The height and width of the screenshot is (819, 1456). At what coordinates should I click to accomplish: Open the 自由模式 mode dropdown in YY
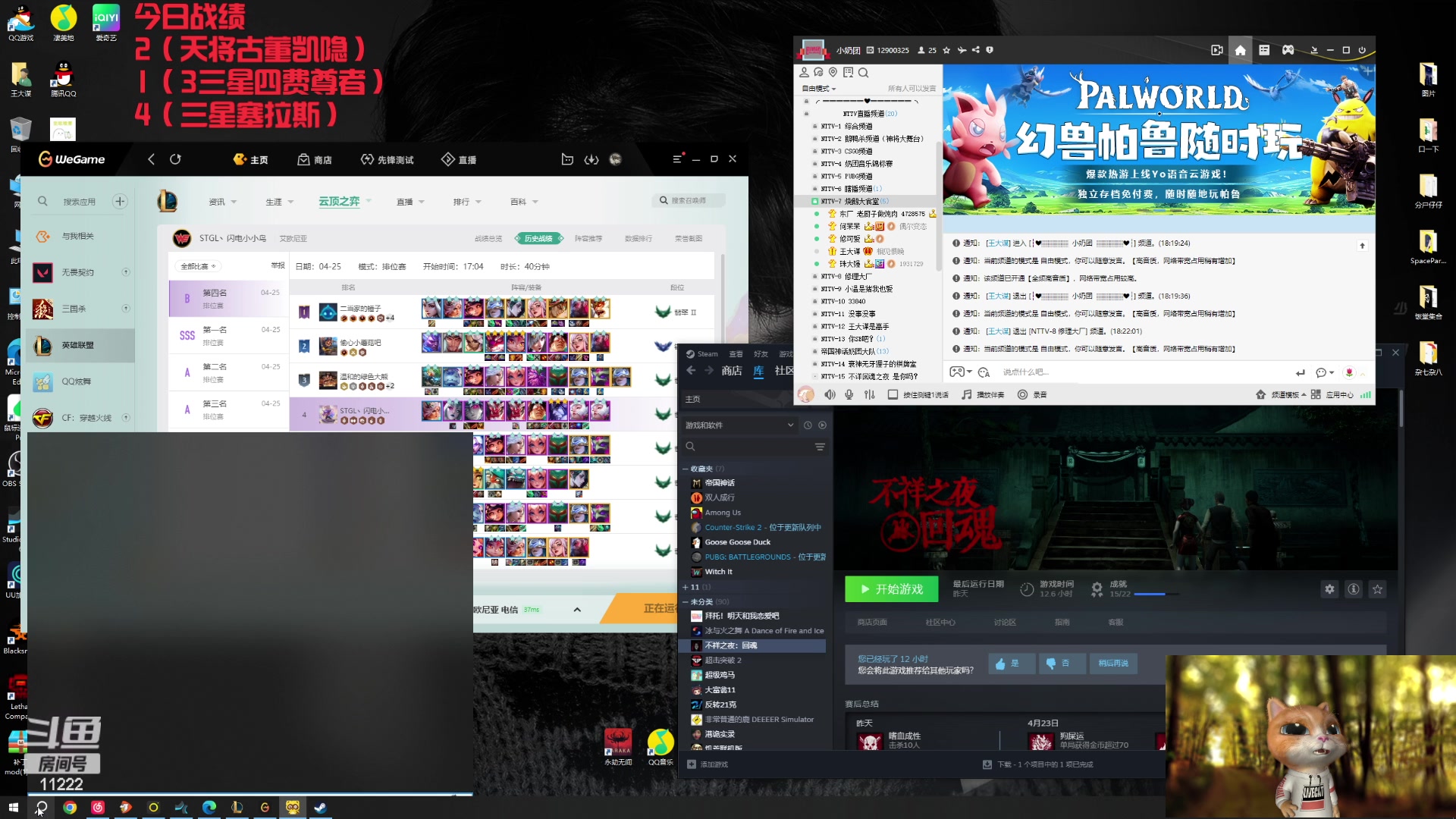819,89
